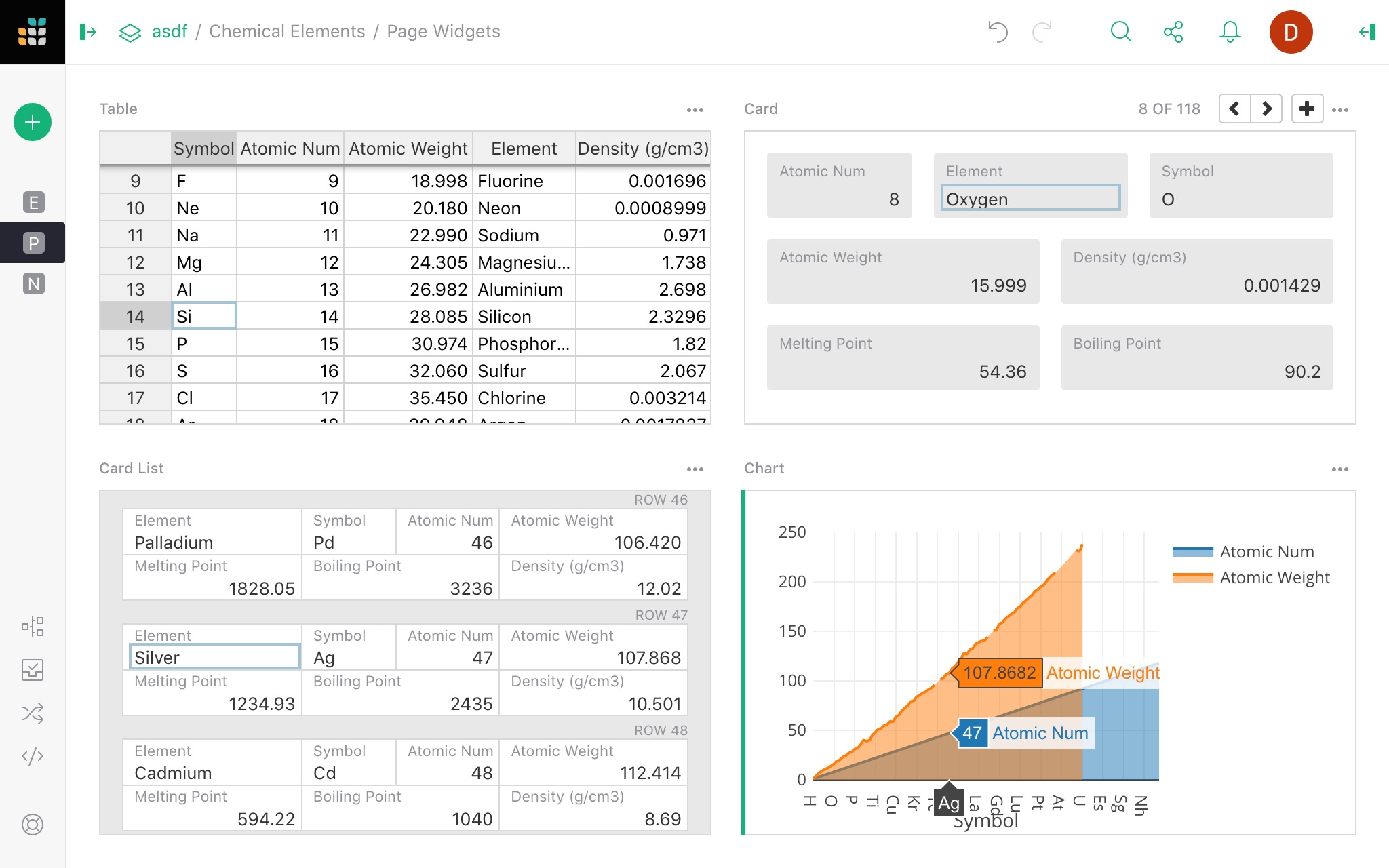Edit the Oxygen element input field
This screenshot has width=1389, height=868.
1030,199
